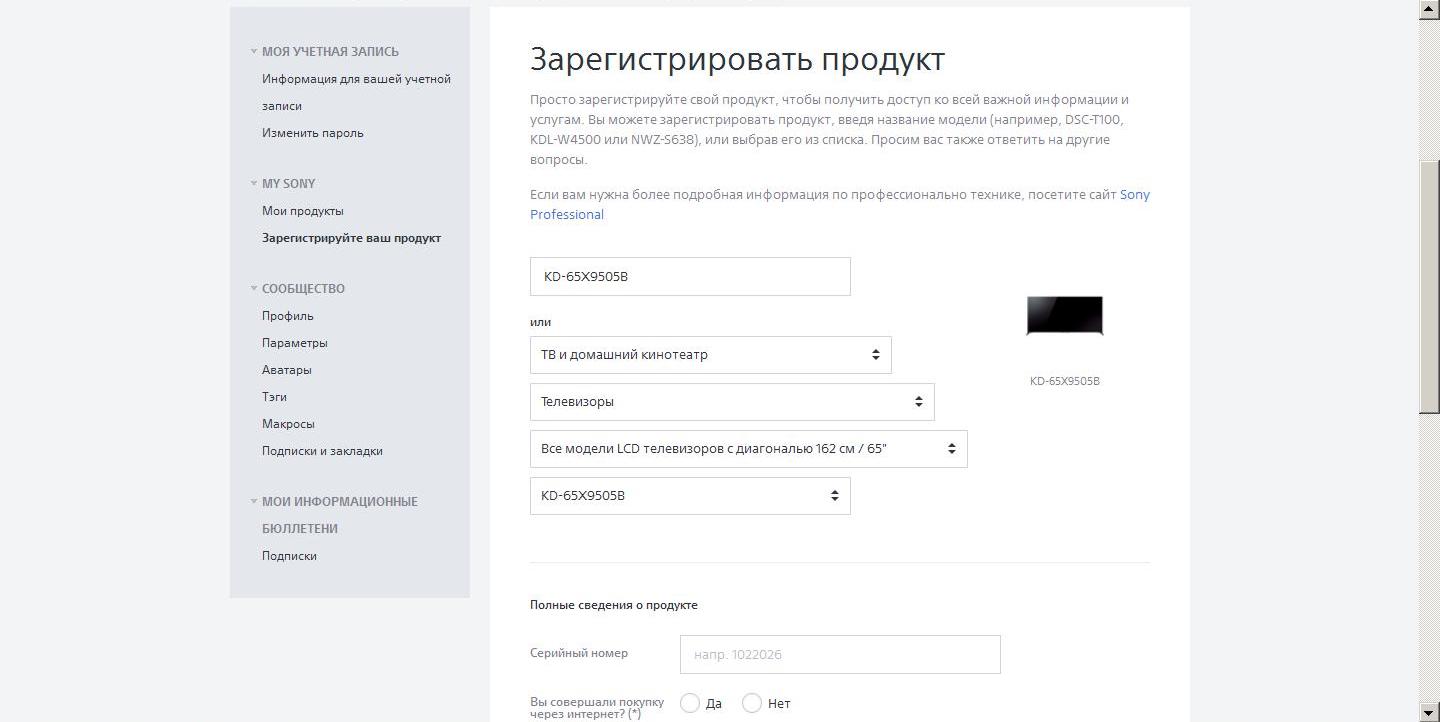Image resolution: width=1440 pixels, height=722 pixels.
Task: Select the Да radio button
Action: [690, 703]
